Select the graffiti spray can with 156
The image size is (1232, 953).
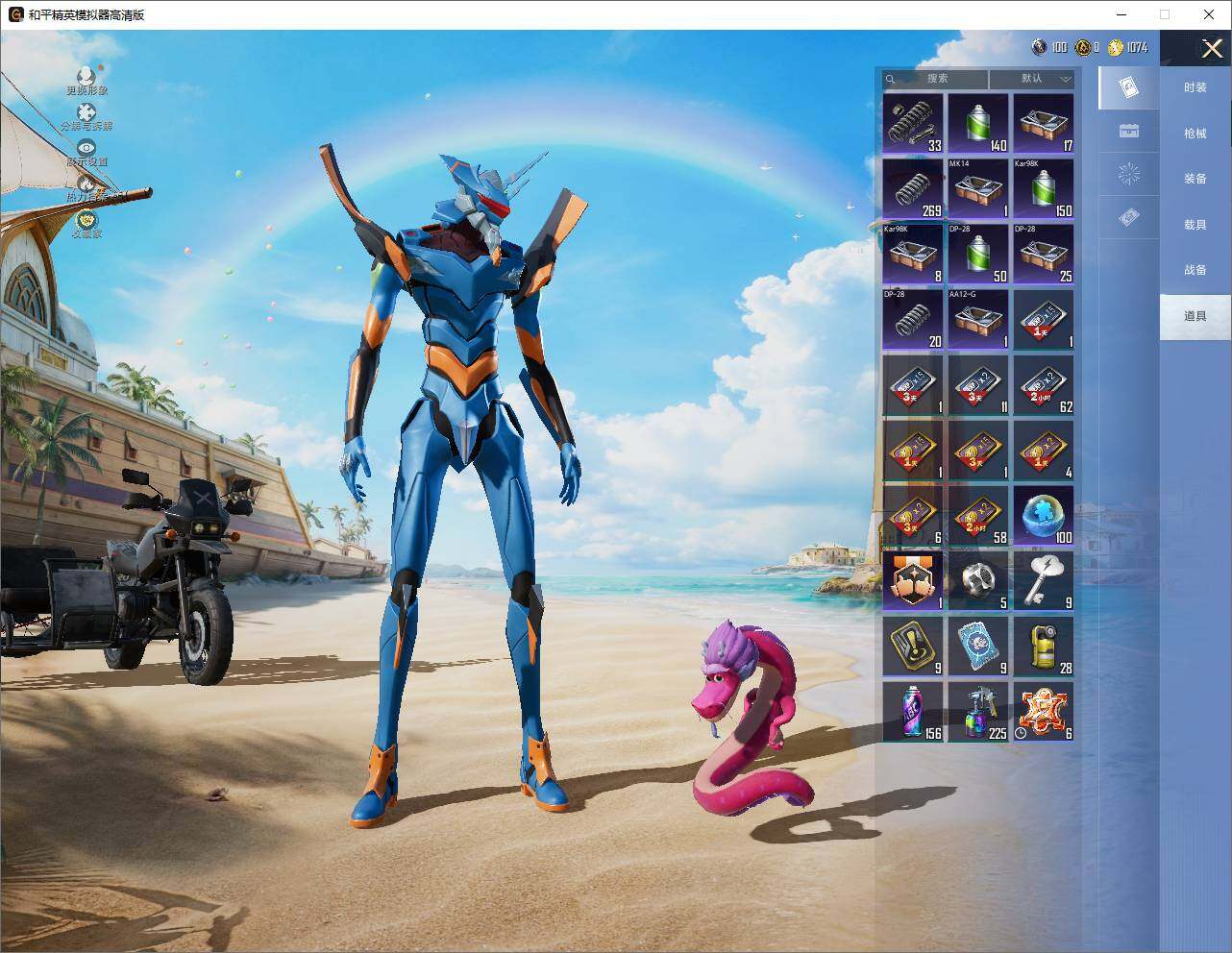(x=913, y=711)
